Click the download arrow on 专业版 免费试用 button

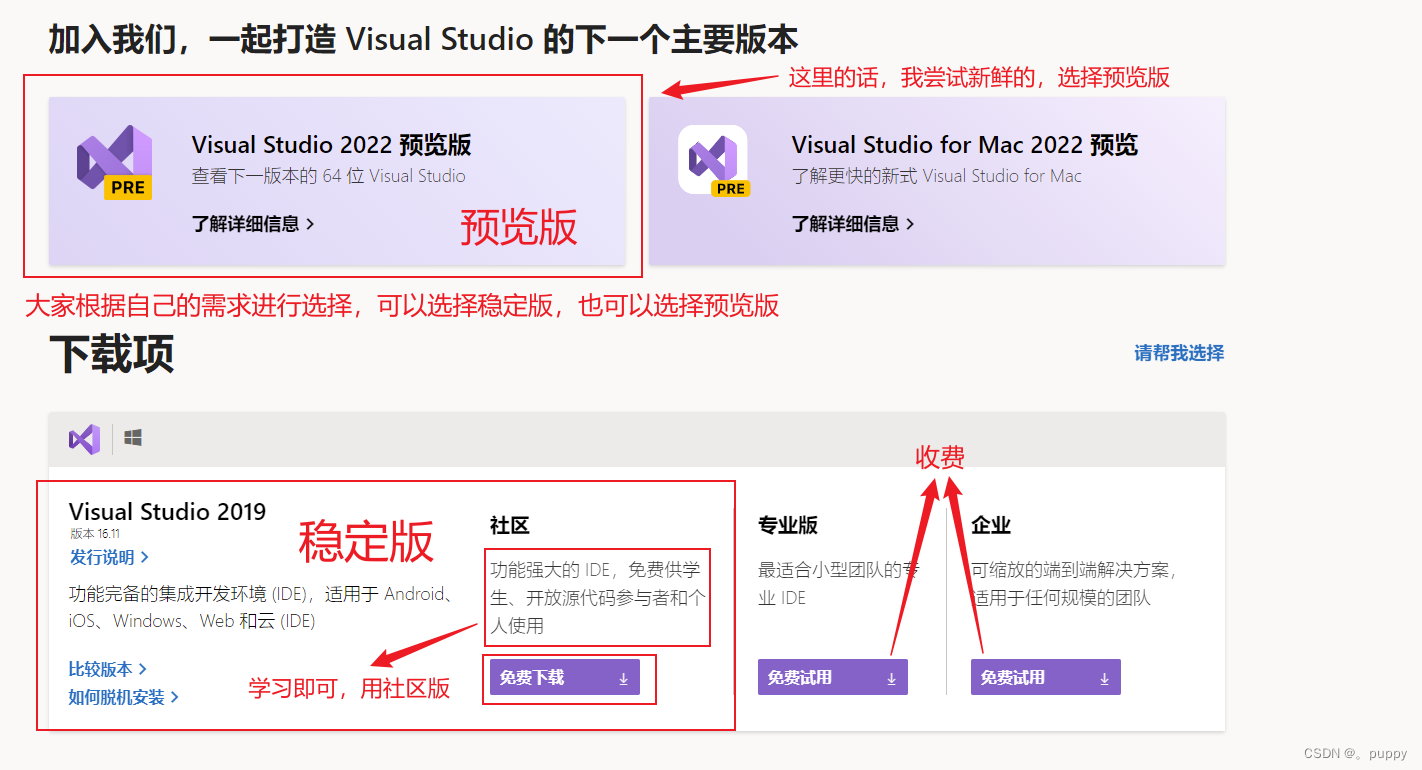pyautogui.click(x=890, y=677)
